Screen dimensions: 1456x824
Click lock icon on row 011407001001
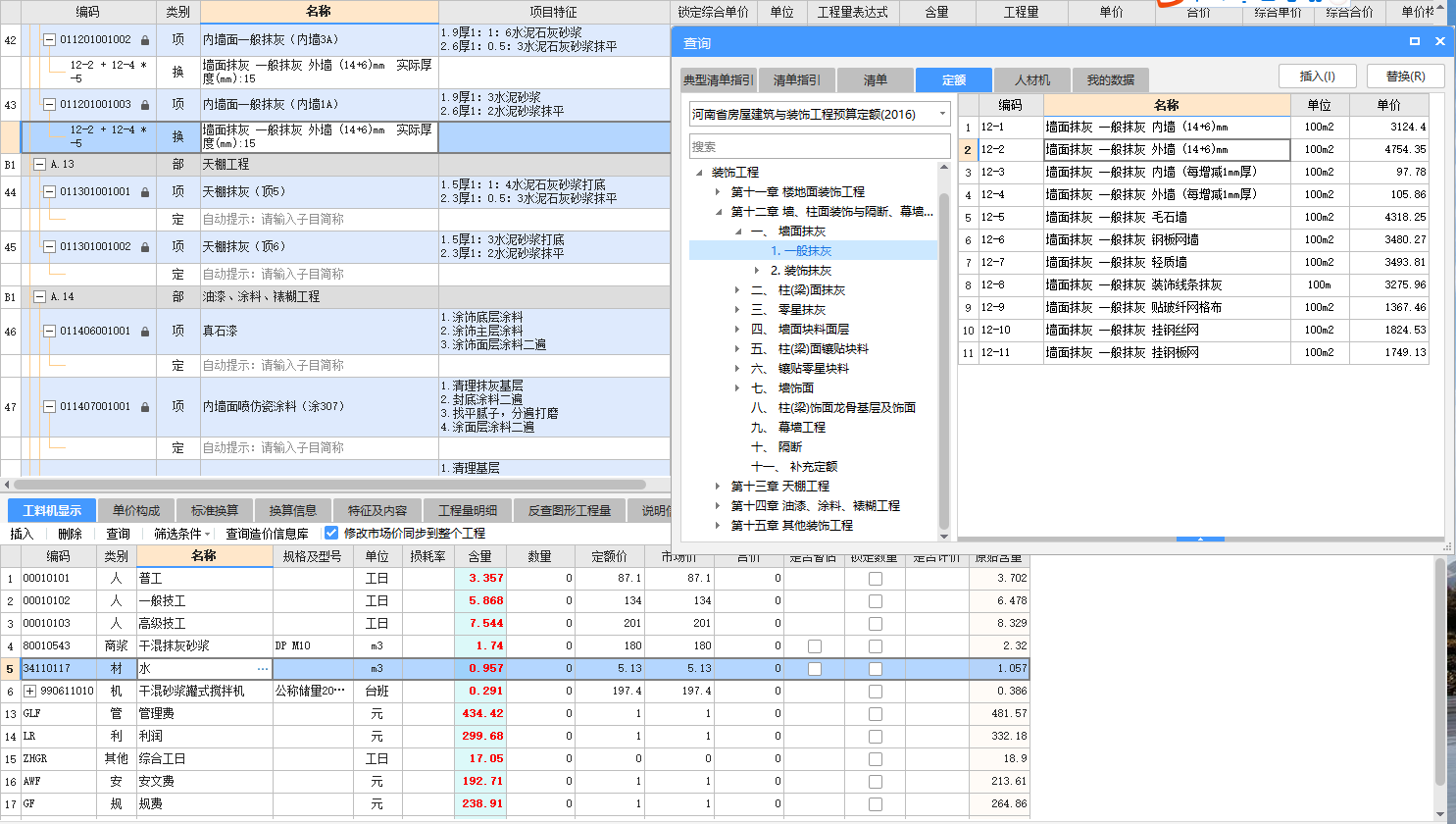tap(145, 406)
